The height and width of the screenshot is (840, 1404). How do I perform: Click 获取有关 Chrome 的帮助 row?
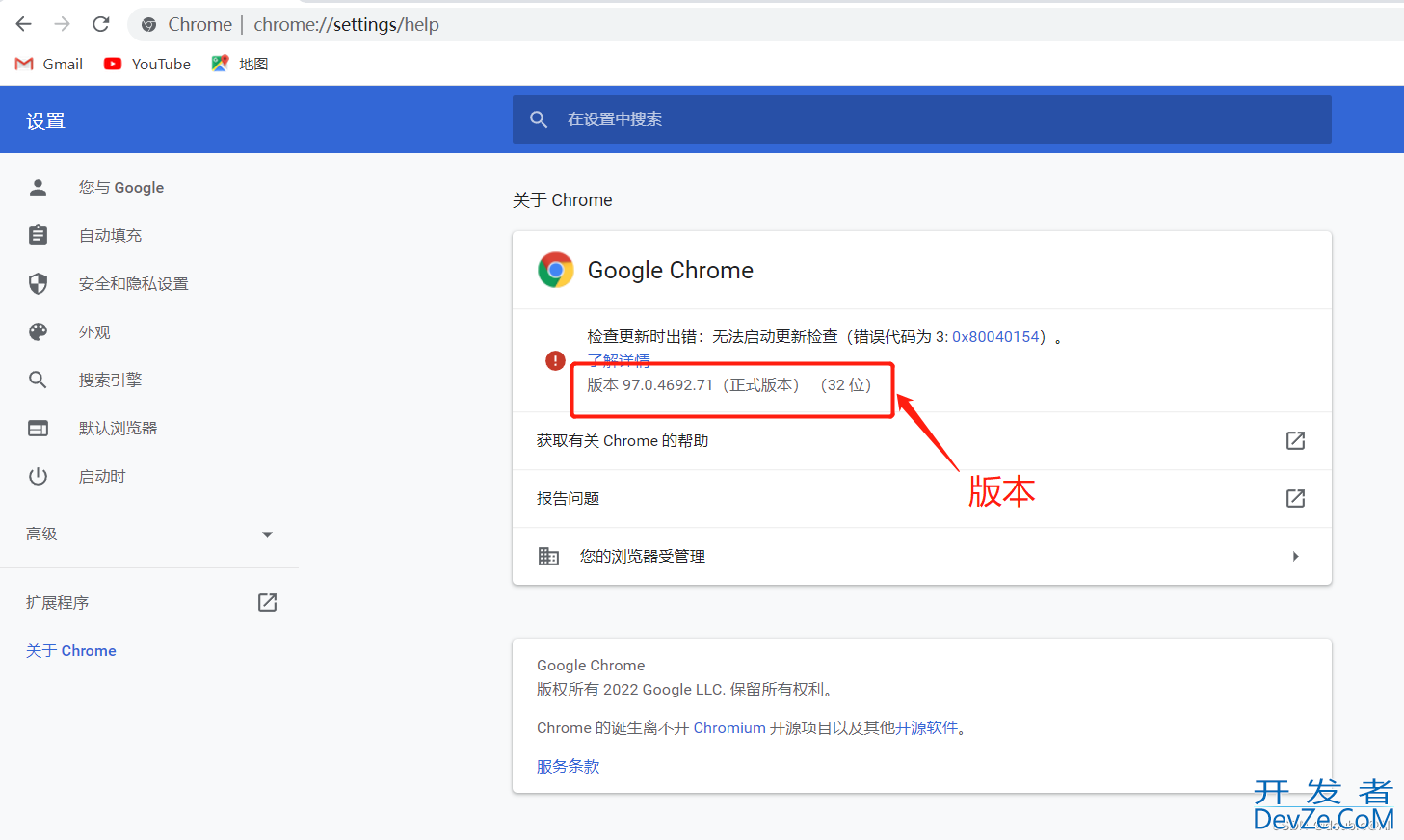click(x=922, y=440)
